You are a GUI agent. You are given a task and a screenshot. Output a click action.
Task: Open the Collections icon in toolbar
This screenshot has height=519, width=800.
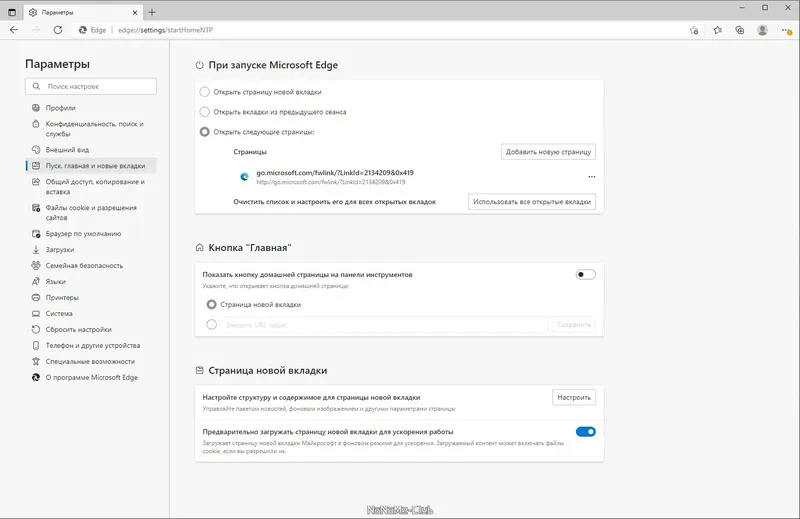tap(740, 30)
